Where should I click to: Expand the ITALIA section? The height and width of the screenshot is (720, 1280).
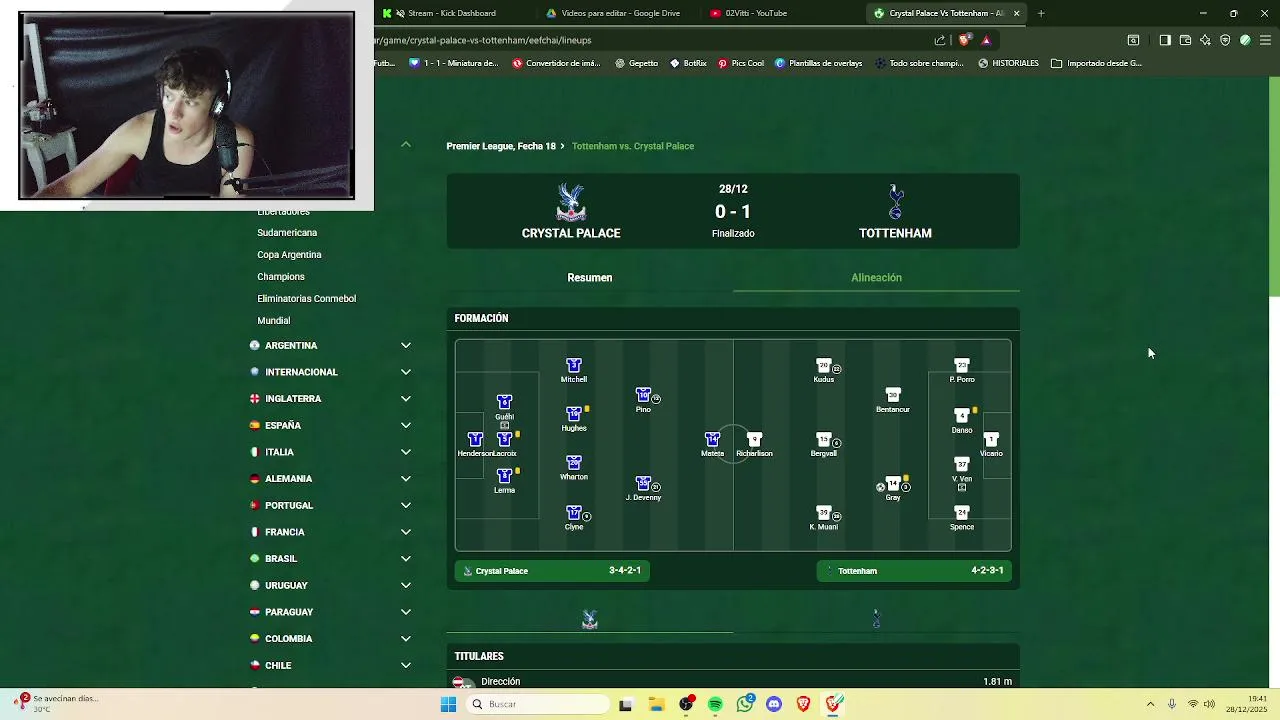point(406,452)
